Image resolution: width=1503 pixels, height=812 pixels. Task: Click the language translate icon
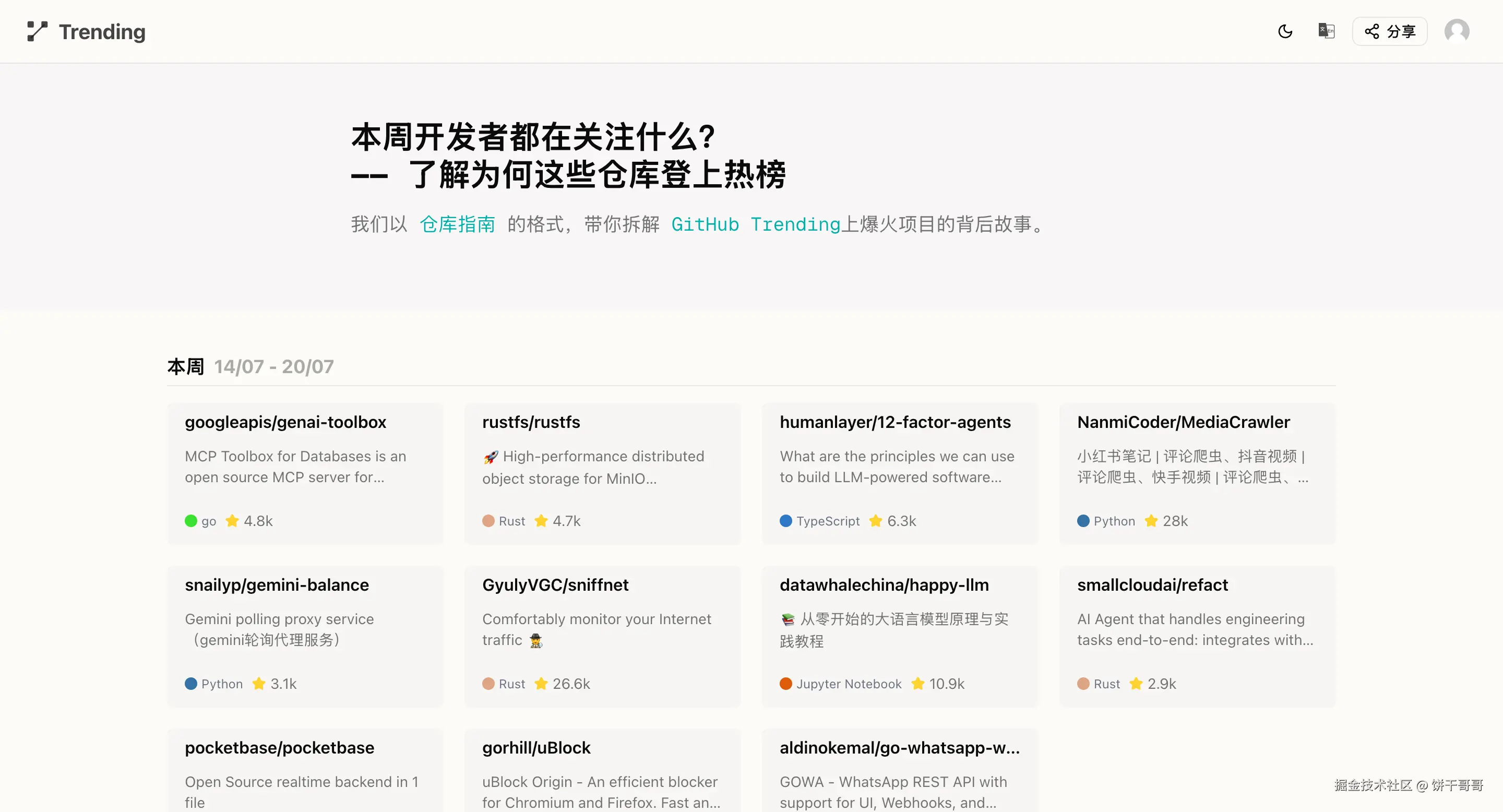click(x=1326, y=31)
